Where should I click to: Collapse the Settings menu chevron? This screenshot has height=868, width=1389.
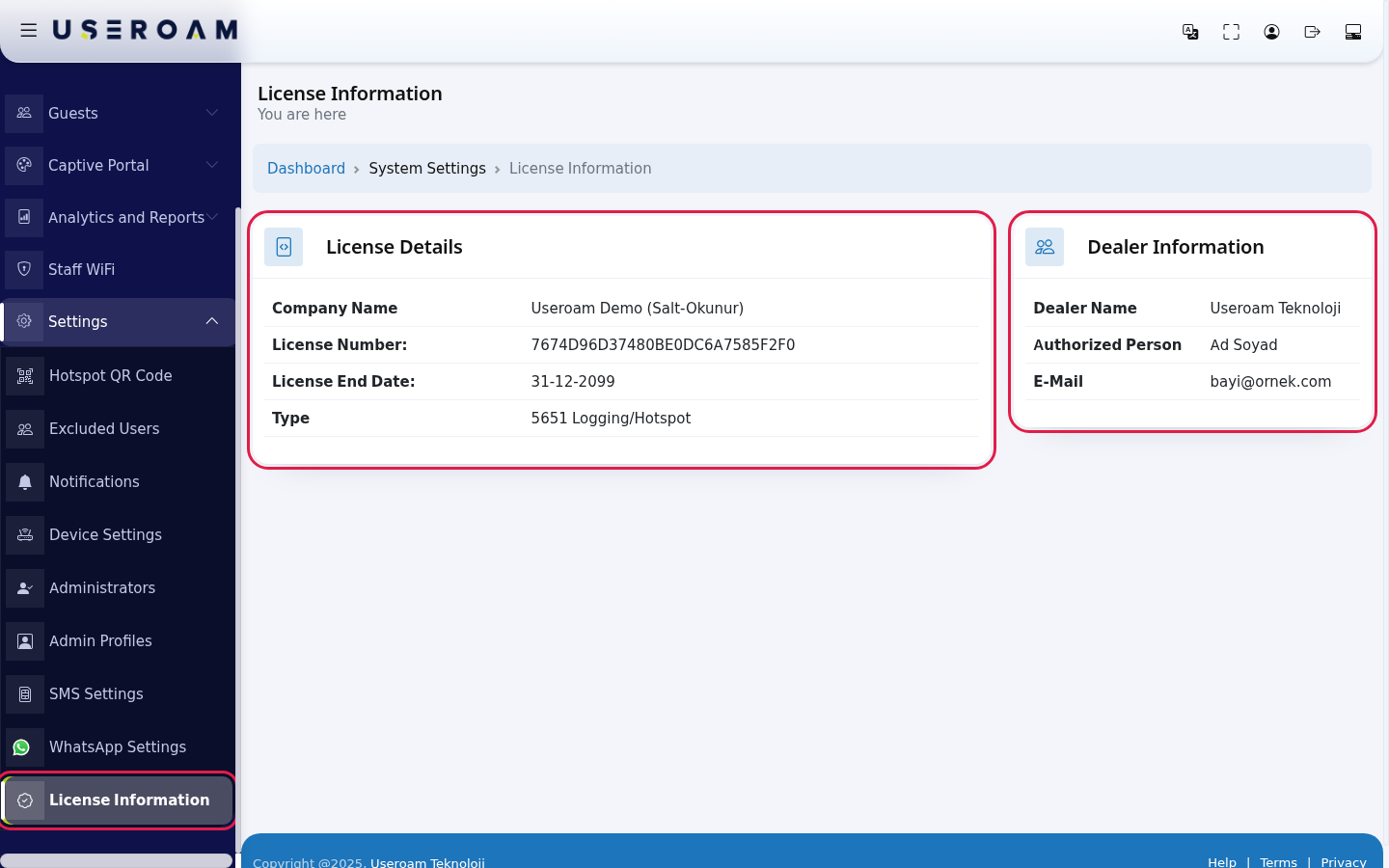pyautogui.click(x=212, y=321)
